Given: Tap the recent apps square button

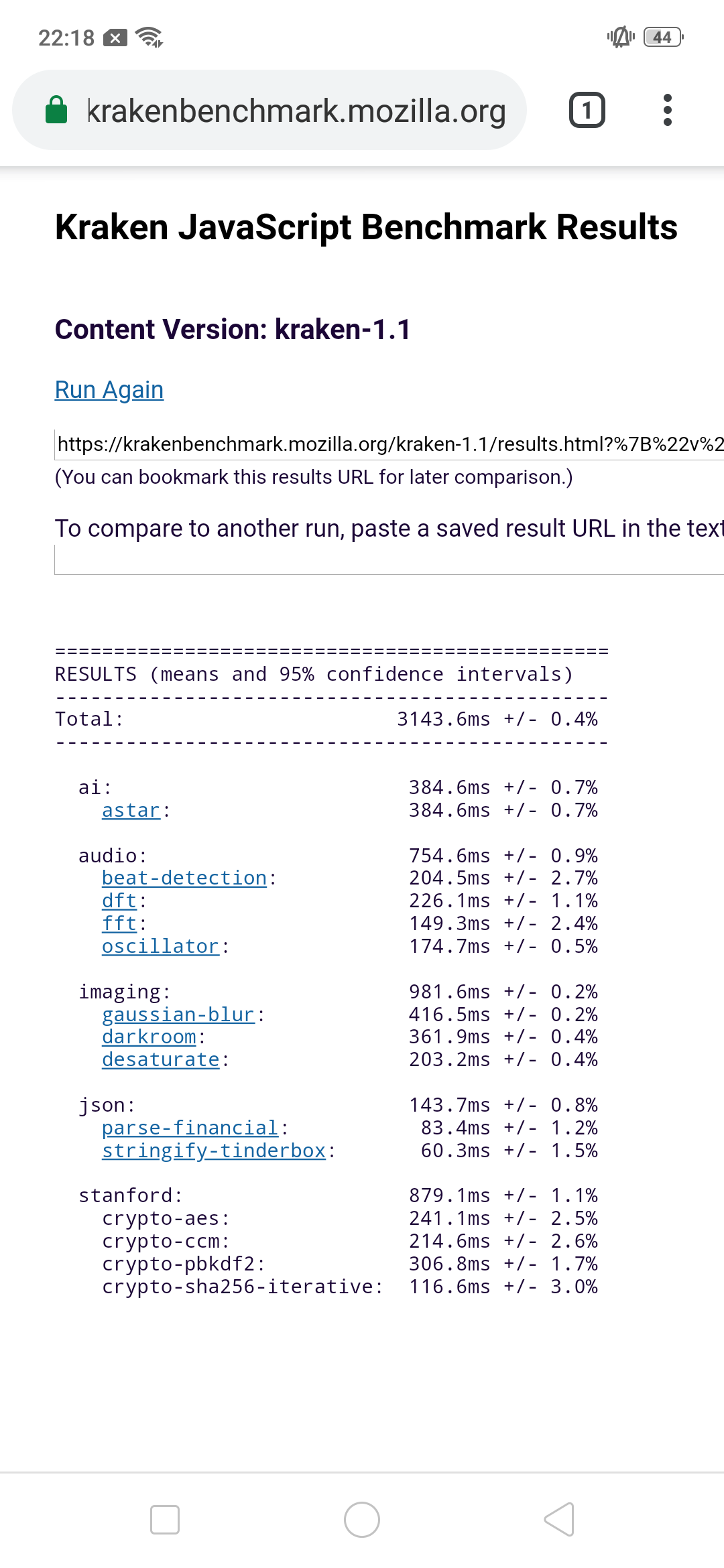Looking at the screenshot, I should pos(165,1519).
